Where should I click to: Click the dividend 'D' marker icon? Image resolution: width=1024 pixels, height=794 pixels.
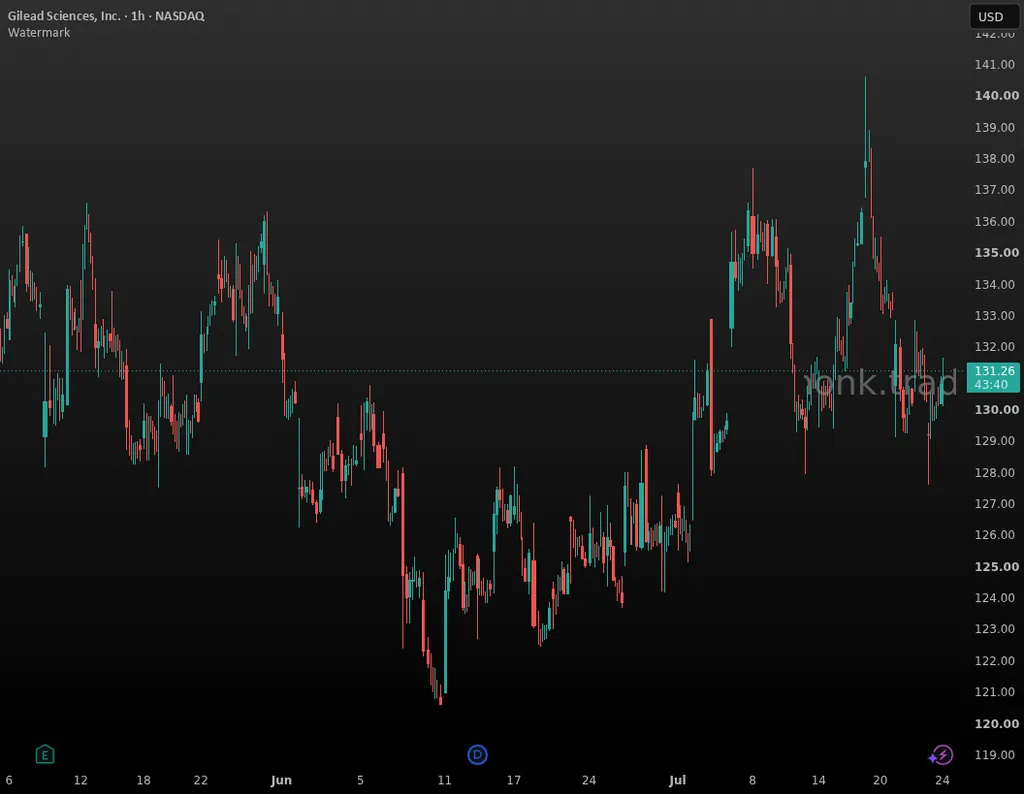tap(477, 755)
